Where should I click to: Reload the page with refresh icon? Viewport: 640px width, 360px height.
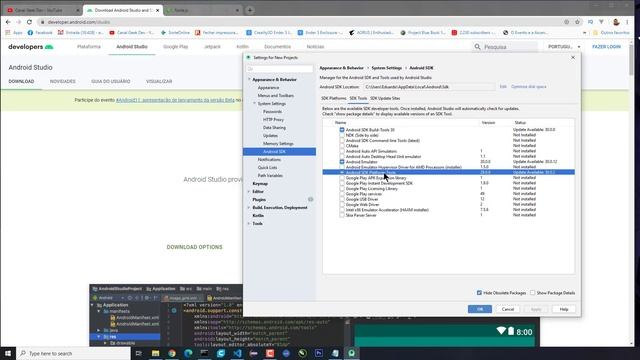coord(29,22)
